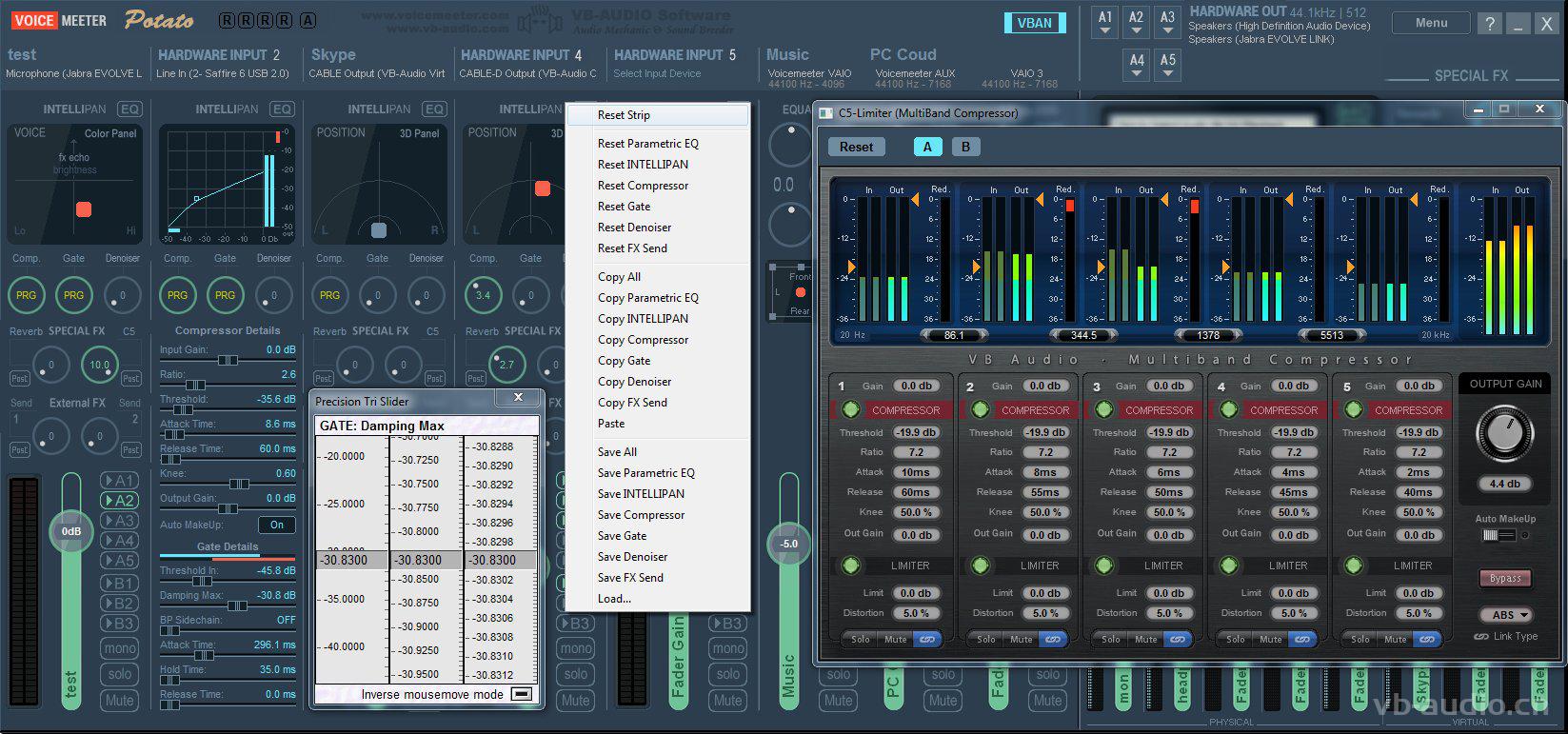Image resolution: width=1568 pixels, height=734 pixels.
Task: Toggle Auto MakeUp switch in Multiband Compressor
Action: coord(1498,536)
